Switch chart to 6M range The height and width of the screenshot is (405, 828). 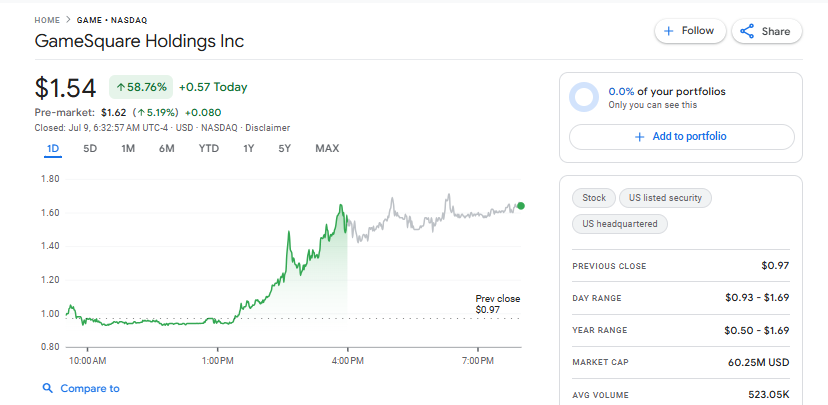tap(166, 149)
